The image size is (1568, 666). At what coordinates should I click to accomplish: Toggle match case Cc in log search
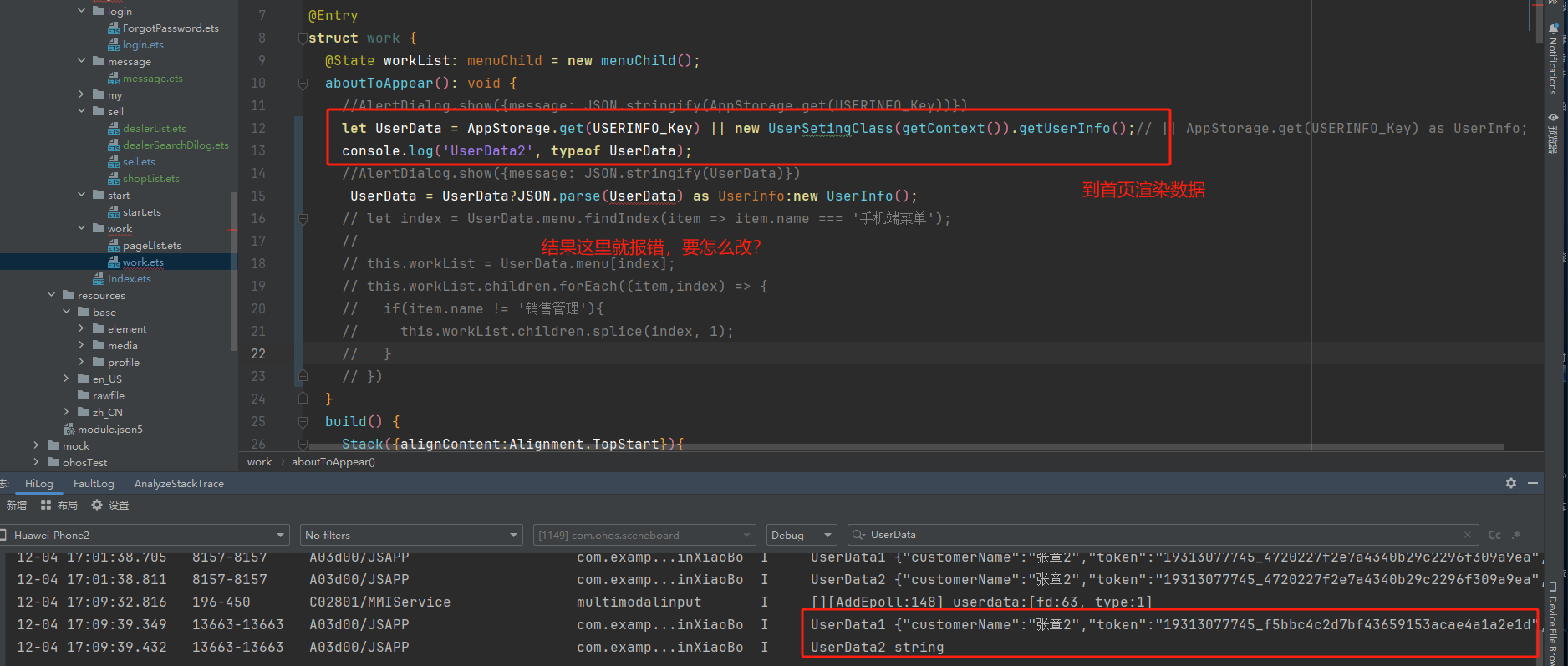(x=1494, y=535)
